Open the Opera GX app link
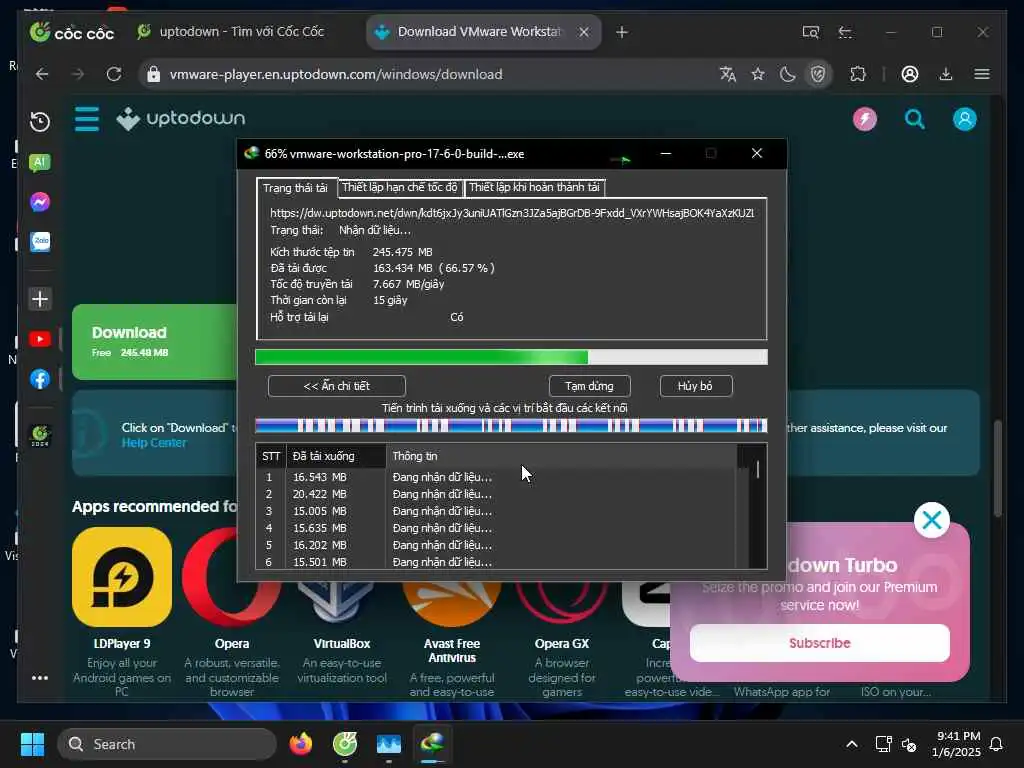 click(x=562, y=644)
